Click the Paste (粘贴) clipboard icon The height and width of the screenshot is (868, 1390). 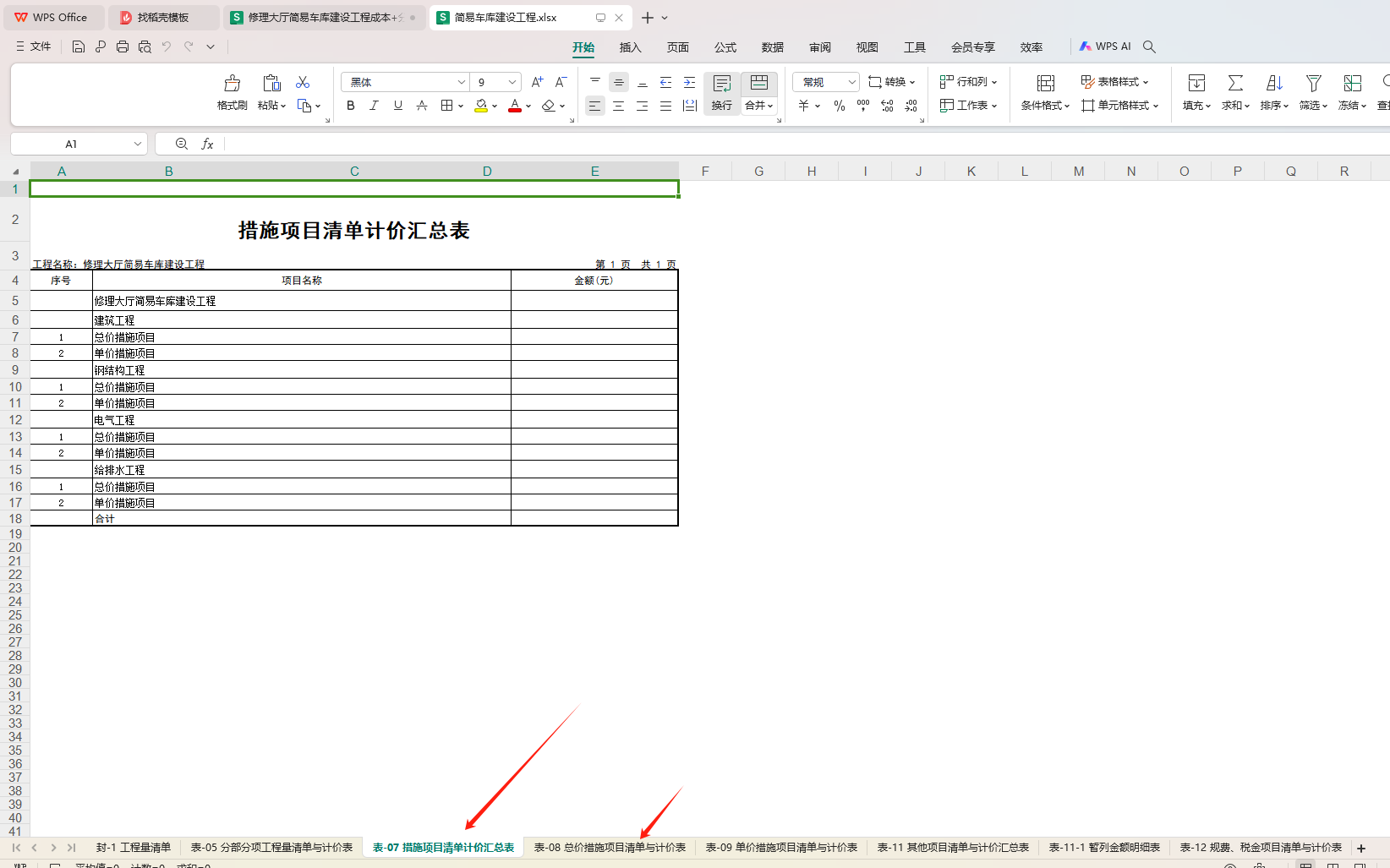(271, 83)
